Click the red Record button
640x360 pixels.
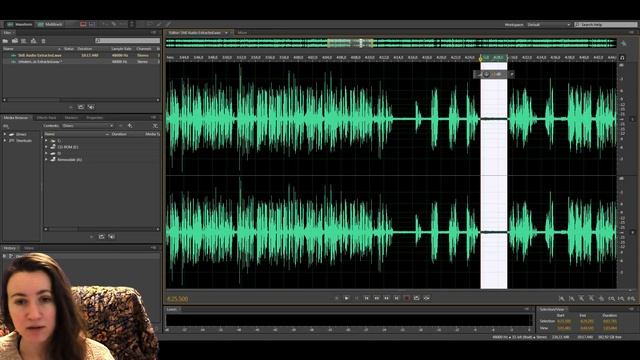coord(407,298)
